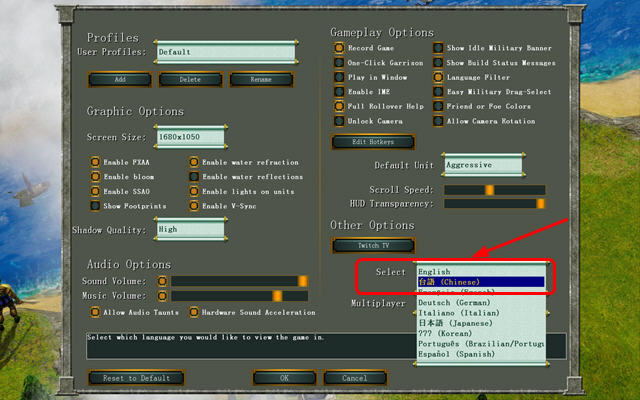640x400 pixels.
Task: Click Reset to Default button
Action: [136, 378]
